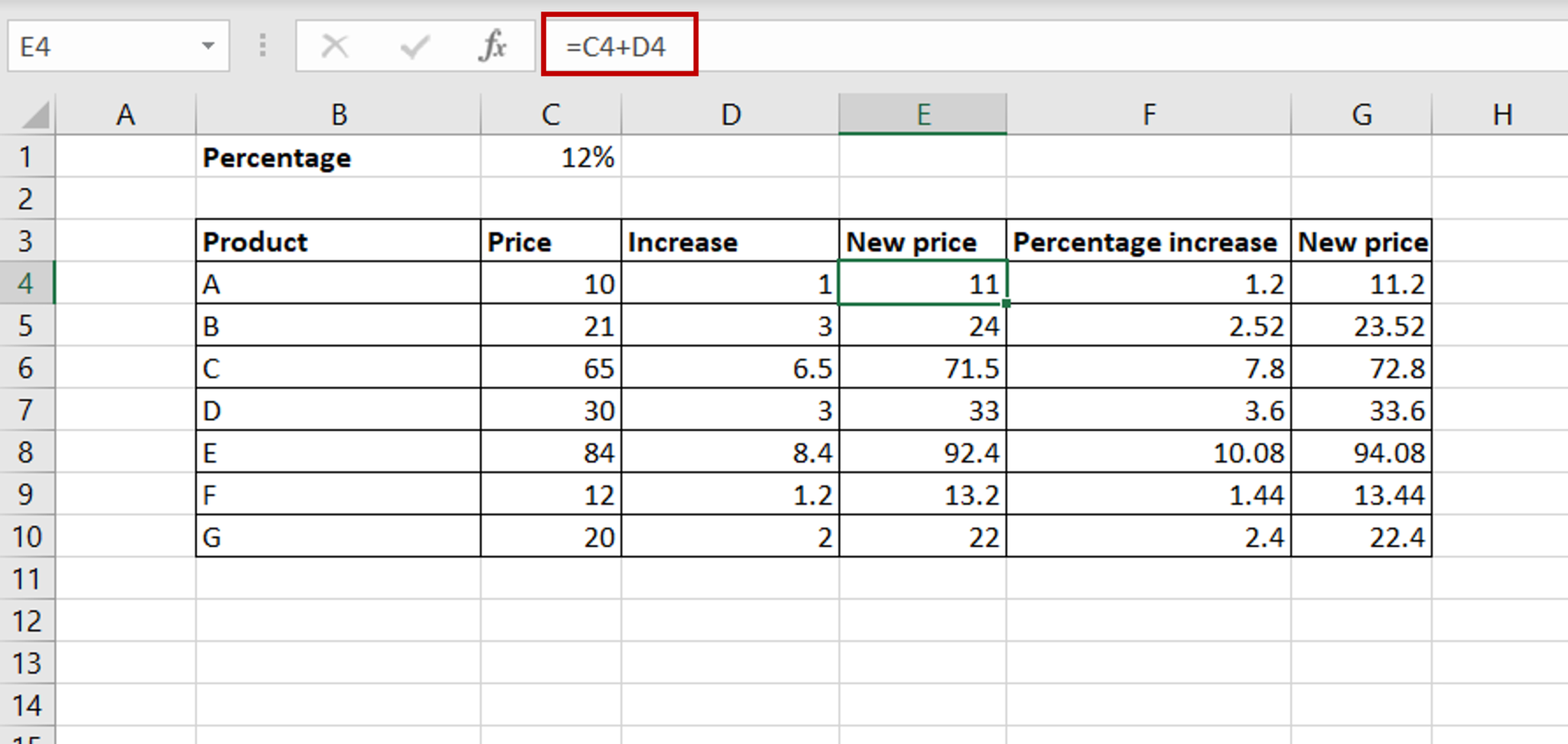
Task: Click the dotted separator next to Name Box
Action: [262, 46]
